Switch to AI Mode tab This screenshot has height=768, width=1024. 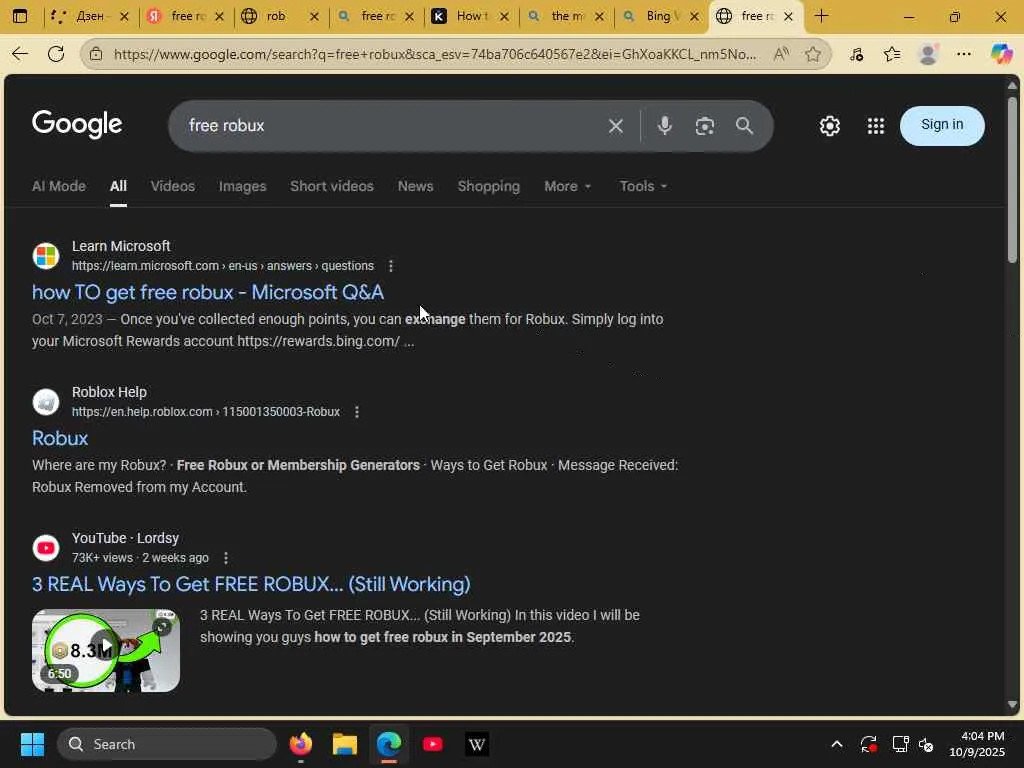pos(59,187)
